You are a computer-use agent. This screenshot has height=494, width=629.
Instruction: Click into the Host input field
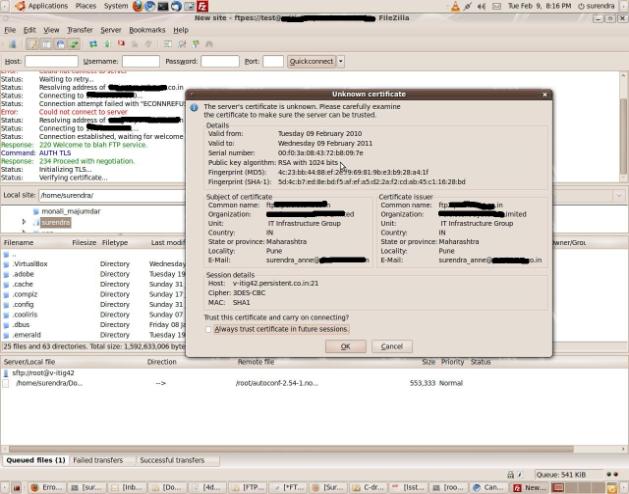pyautogui.click(x=51, y=61)
